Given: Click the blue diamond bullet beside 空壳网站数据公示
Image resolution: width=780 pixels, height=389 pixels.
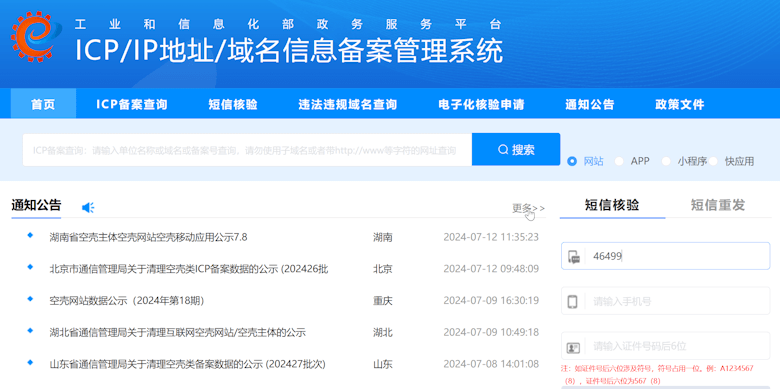Looking at the screenshot, I should [30, 298].
